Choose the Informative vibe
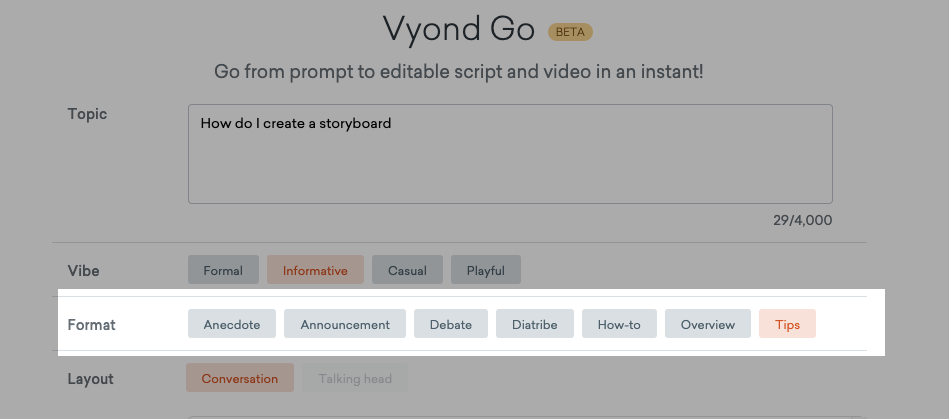This screenshot has height=419, width=949. point(315,270)
